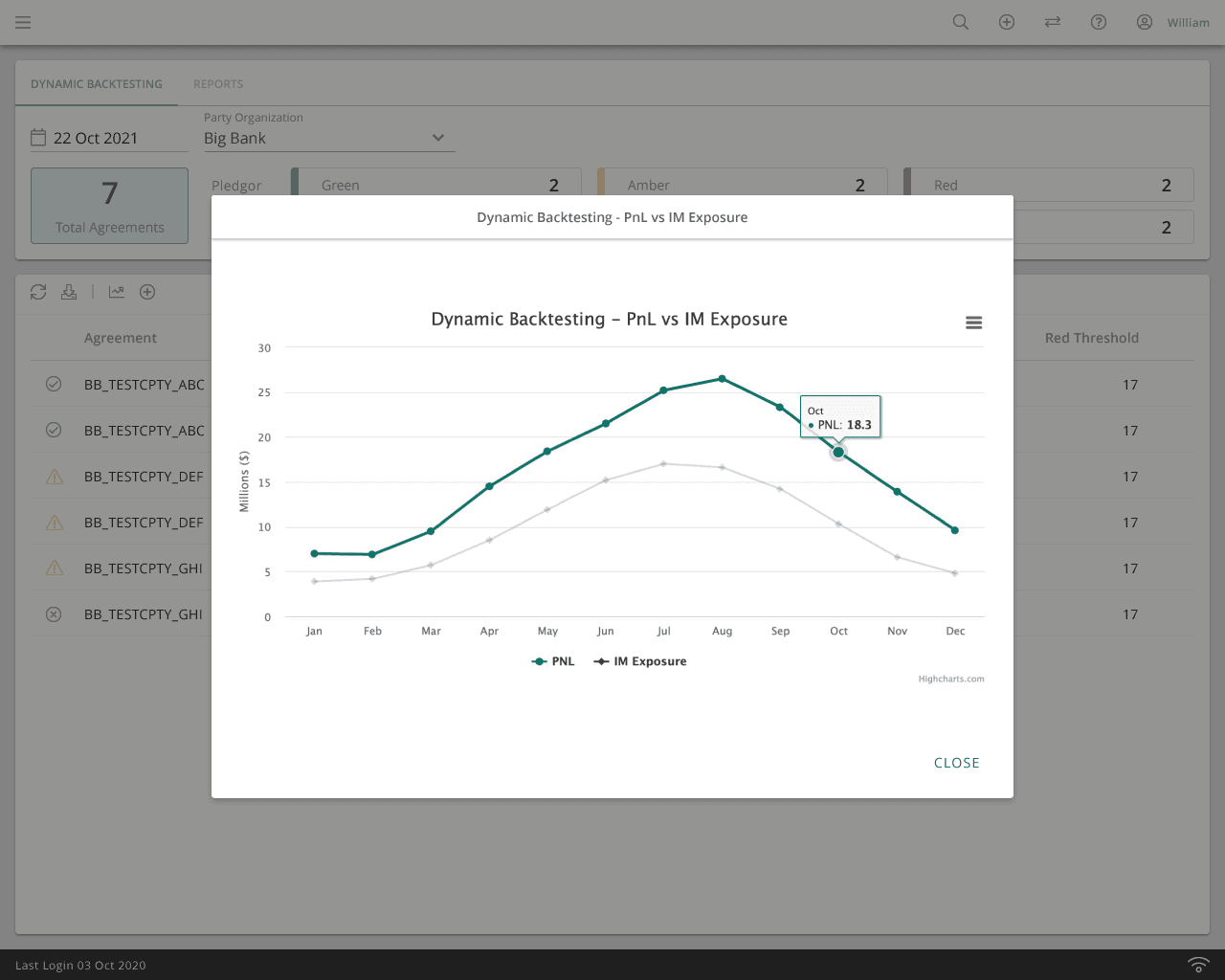The width and height of the screenshot is (1225, 980).
Task: Click the add circle icon in header
Action: pyautogui.click(x=1007, y=22)
